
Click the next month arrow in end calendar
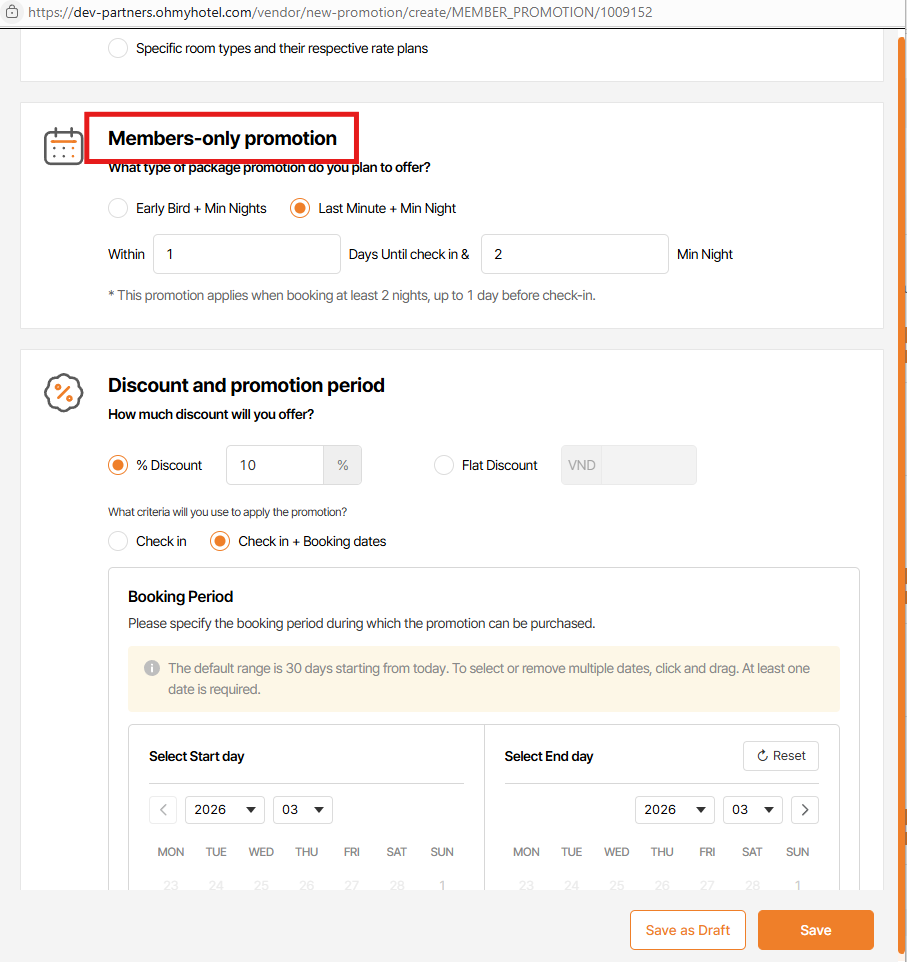pyautogui.click(x=804, y=809)
